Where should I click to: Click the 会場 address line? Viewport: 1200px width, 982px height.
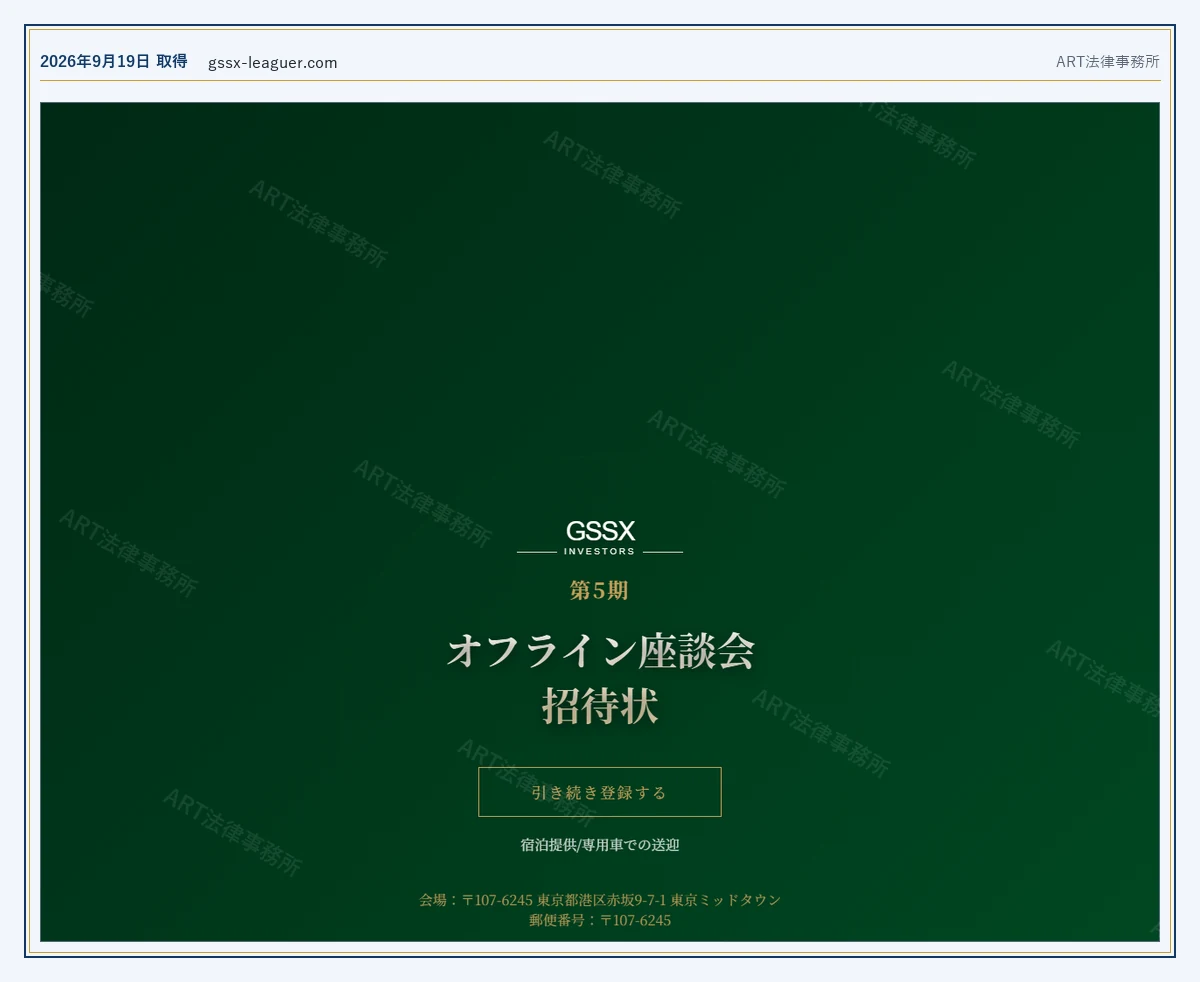(600, 900)
